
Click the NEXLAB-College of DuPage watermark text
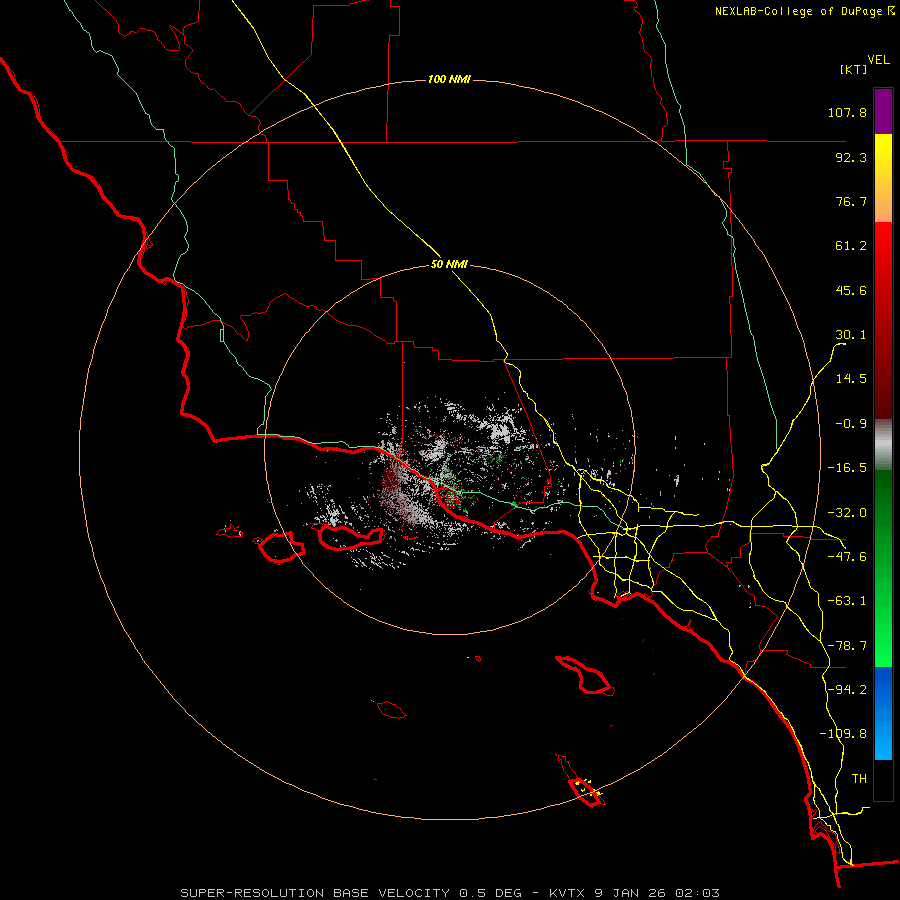click(x=805, y=11)
